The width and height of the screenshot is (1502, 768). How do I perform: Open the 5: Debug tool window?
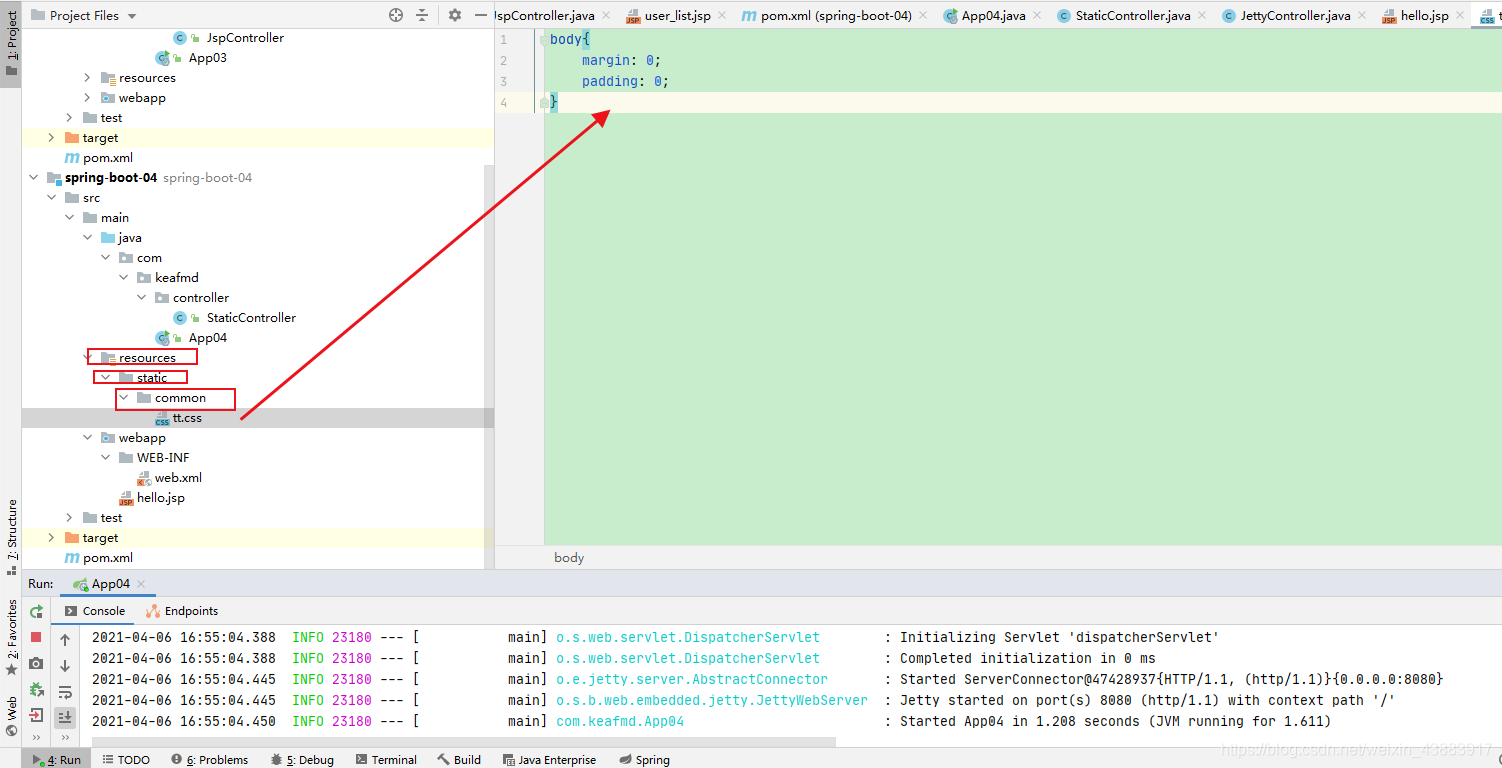(x=302, y=760)
